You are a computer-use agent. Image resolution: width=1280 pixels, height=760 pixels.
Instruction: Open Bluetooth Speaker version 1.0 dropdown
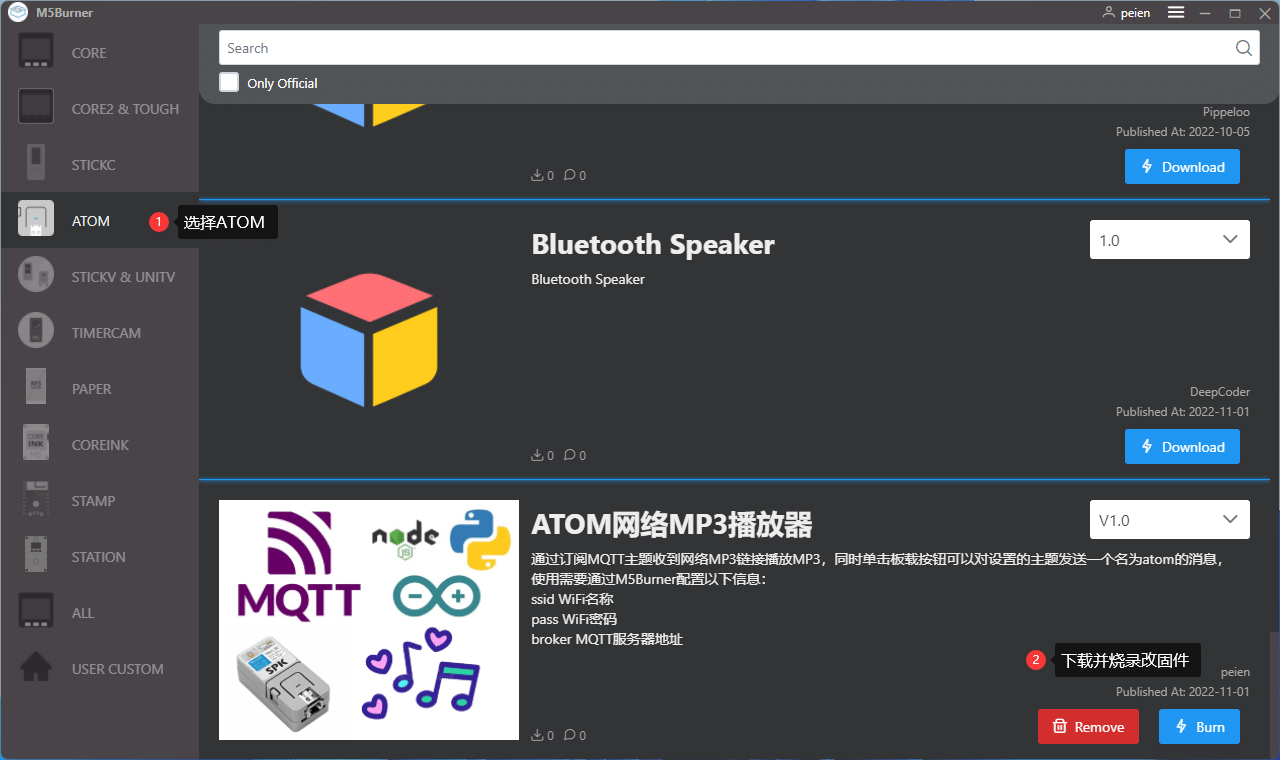(x=1169, y=240)
